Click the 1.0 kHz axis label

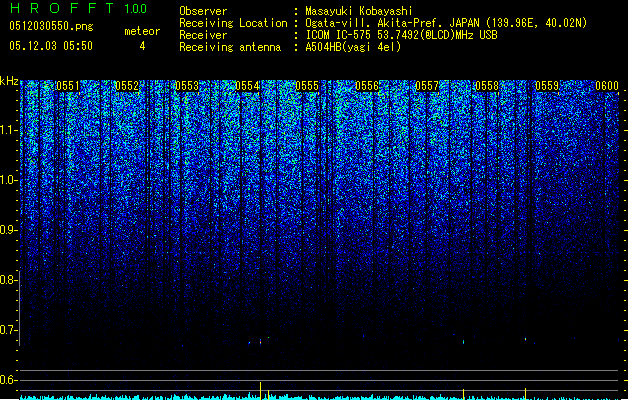point(9,180)
